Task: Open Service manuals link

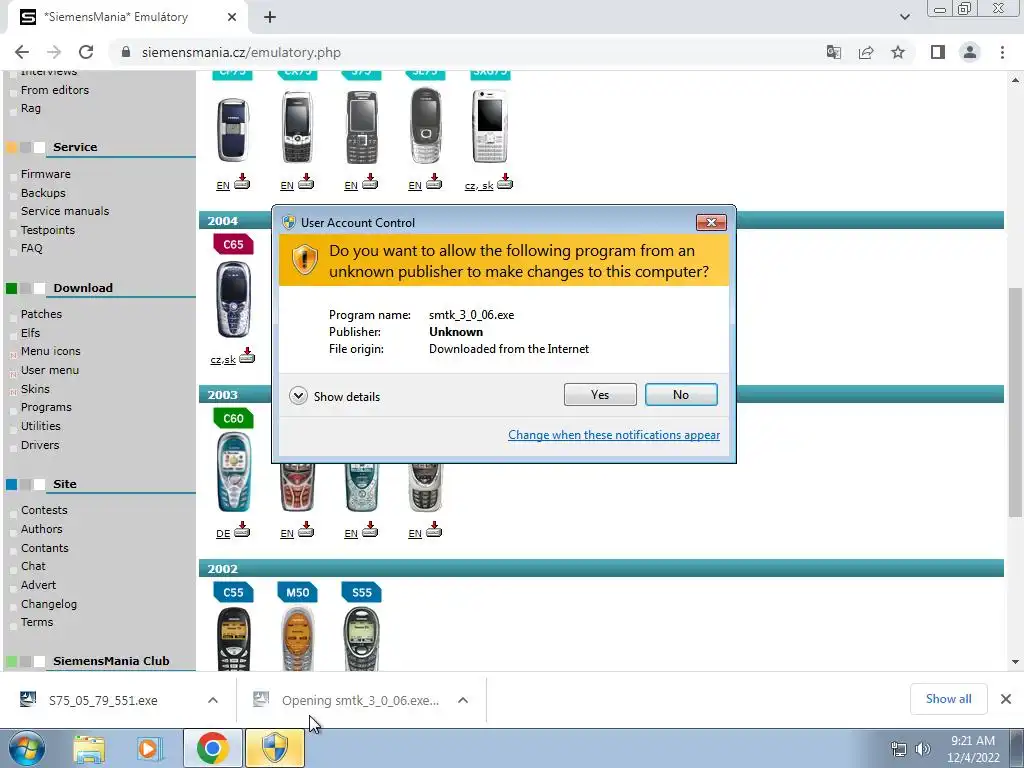Action: click(65, 211)
